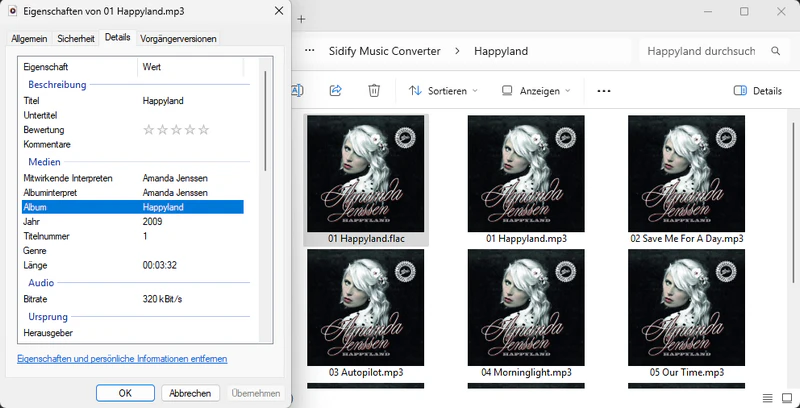Click the highlighted Album row
This screenshot has width=800, height=408.
(x=133, y=207)
